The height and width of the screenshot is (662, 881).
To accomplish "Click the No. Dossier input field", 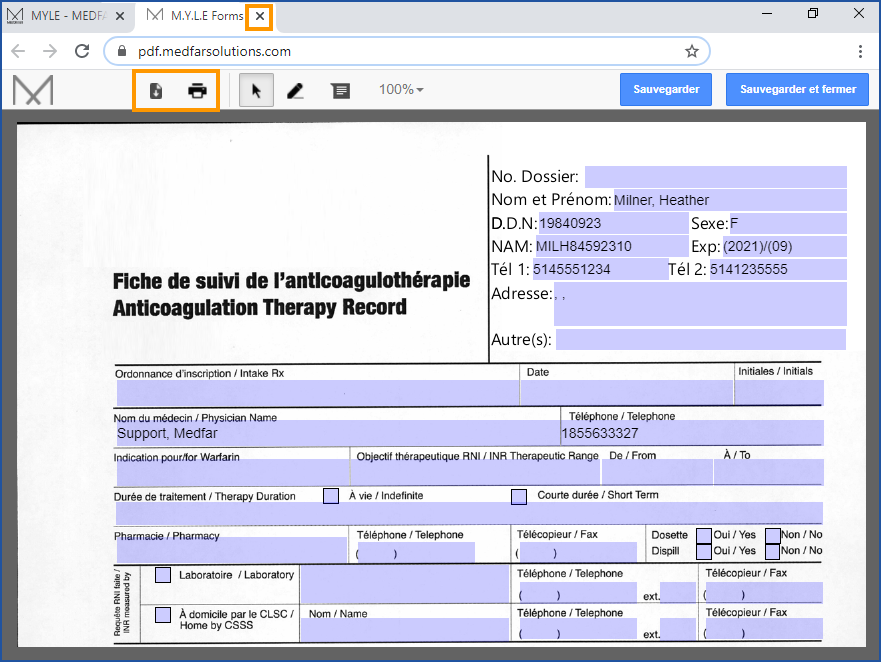I will pos(715,177).
